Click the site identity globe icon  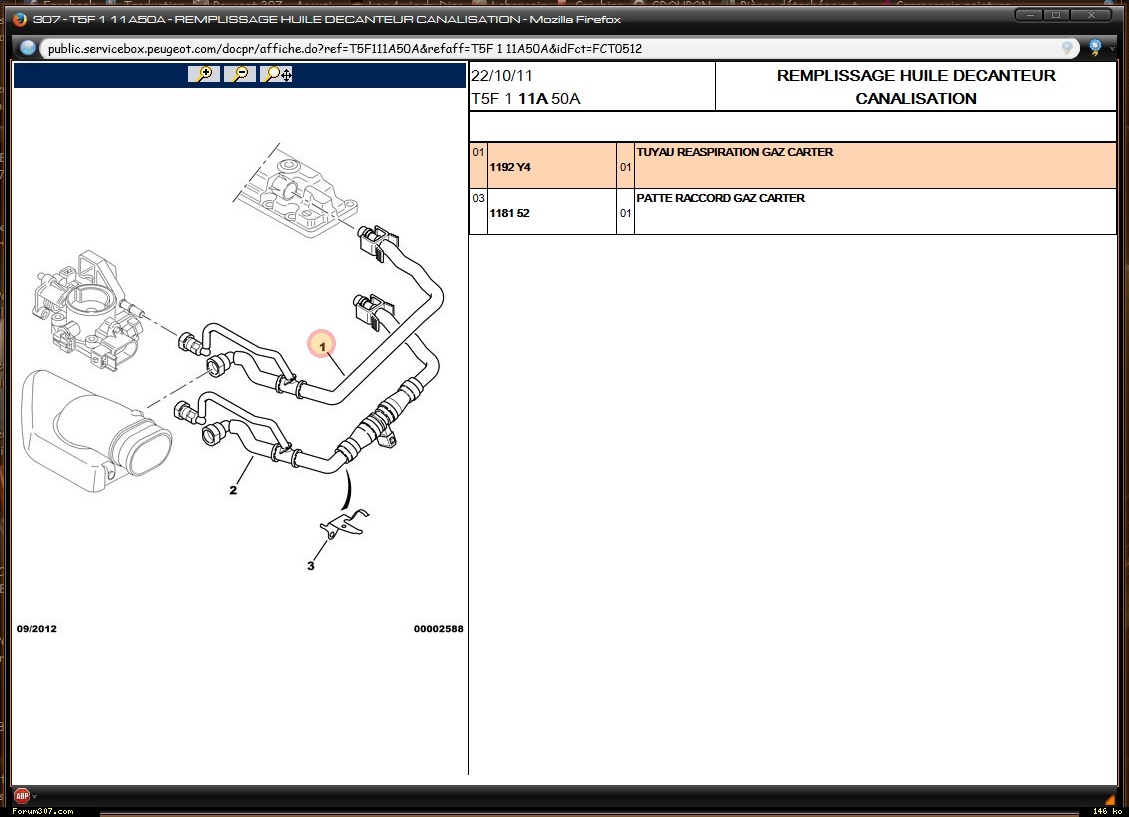coord(28,48)
